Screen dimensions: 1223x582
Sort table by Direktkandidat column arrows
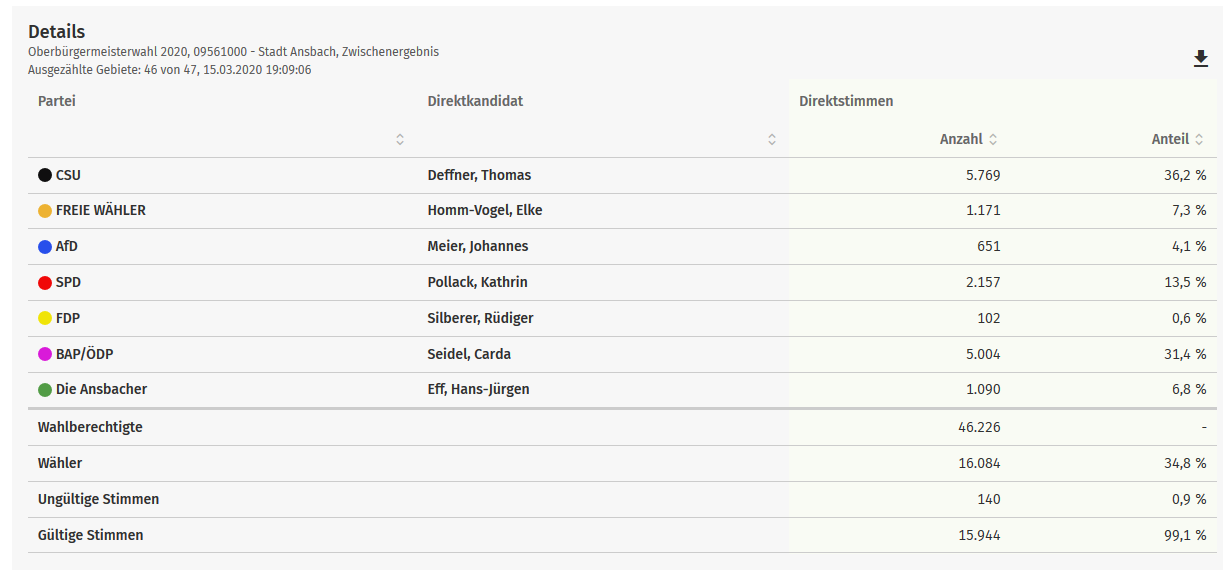(772, 140)
